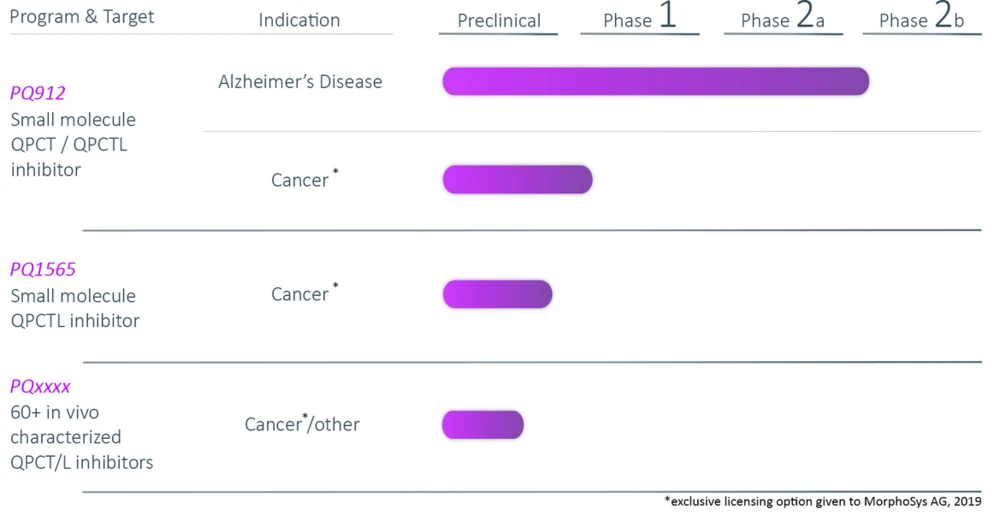The width and height of the screenshot is (1000, 521).
Task: Select the PQ1565 Cancer indication label
Action: pos(302,294)
